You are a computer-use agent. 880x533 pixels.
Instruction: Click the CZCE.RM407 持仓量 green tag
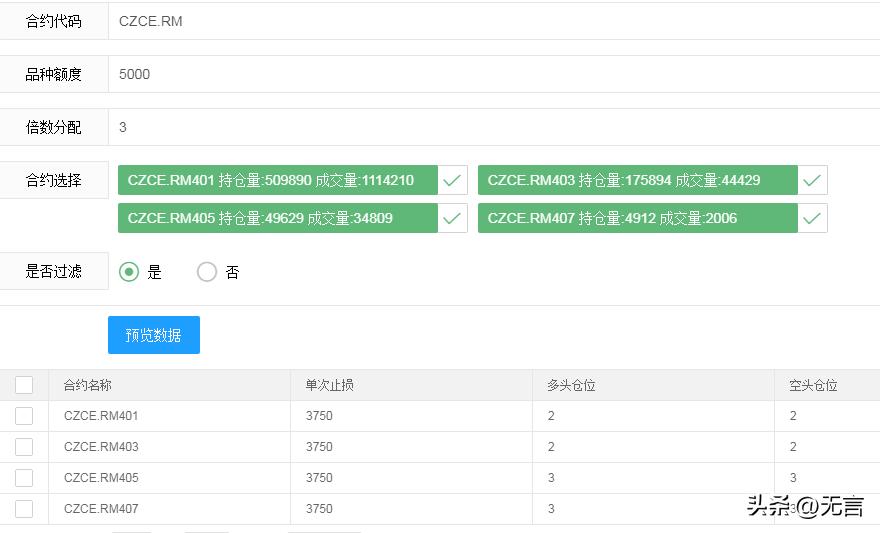pyautogui.click(x=637, y=218)
